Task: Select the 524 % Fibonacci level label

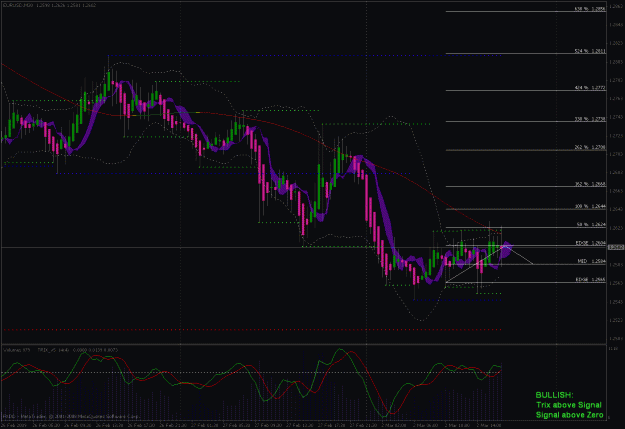Action: (590, 51)
